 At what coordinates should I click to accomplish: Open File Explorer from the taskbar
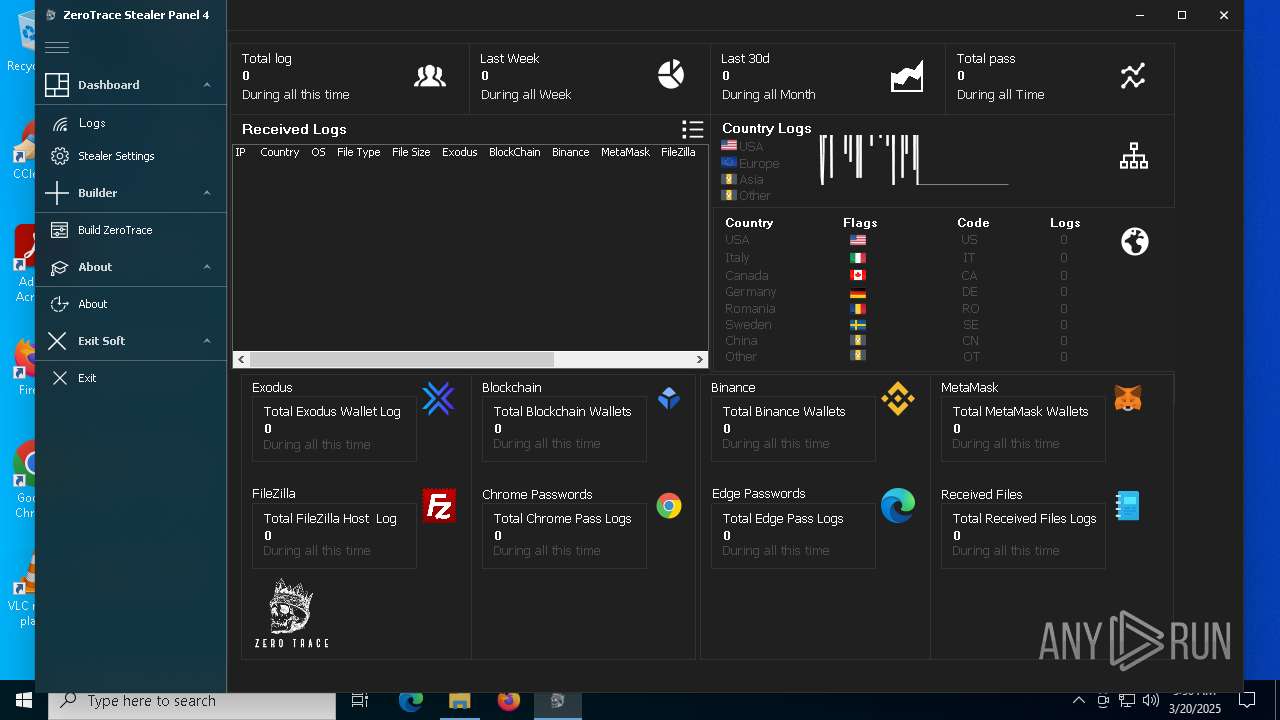pos(459,701)
